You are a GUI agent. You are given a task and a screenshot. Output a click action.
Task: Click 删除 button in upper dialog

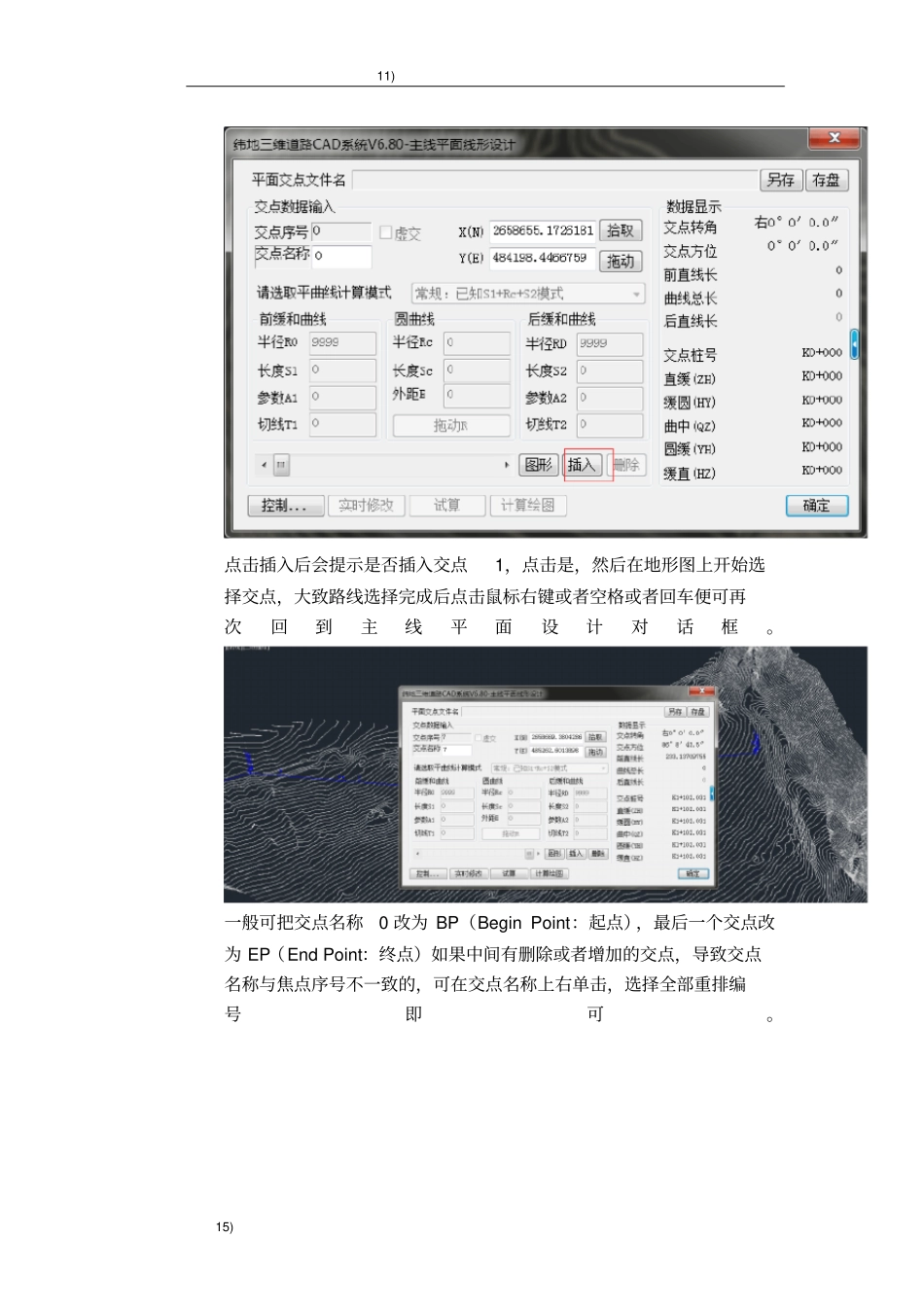(x=627, y=465)
